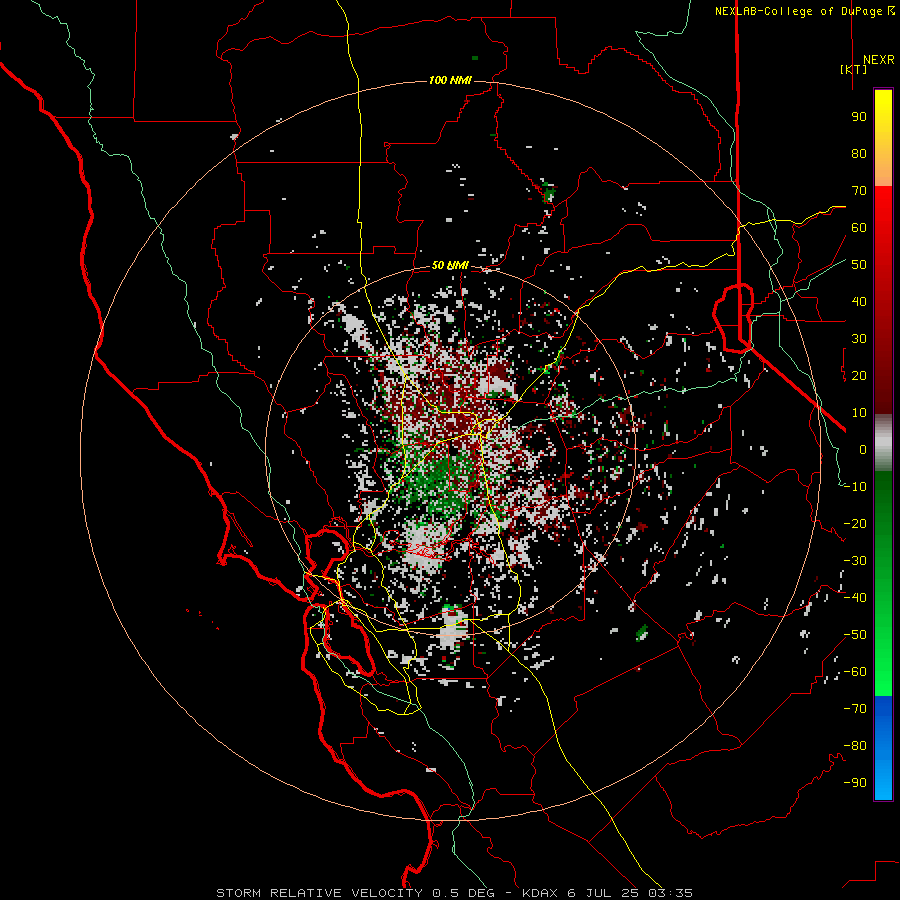Select the 100 NMI range ring label

[450, 80]
